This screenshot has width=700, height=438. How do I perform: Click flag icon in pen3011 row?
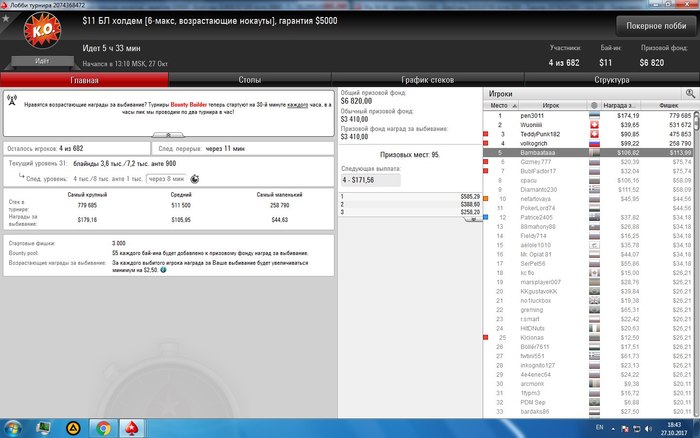(594, 116)
